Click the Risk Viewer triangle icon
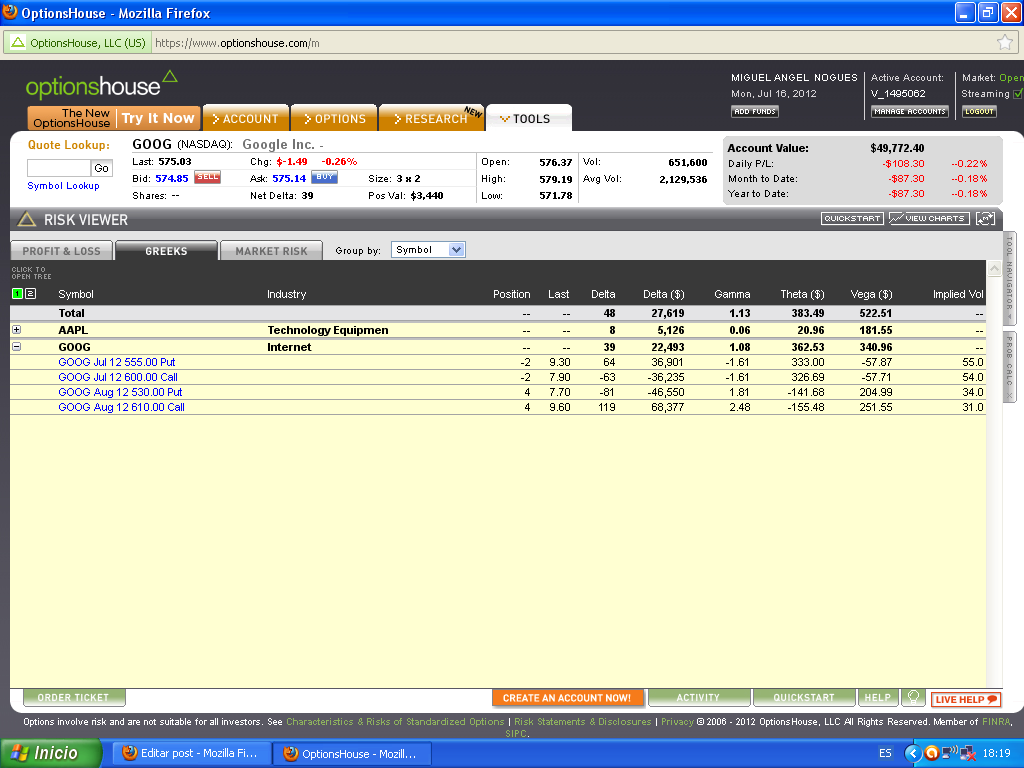1024x768 pixels. point(26,219)
